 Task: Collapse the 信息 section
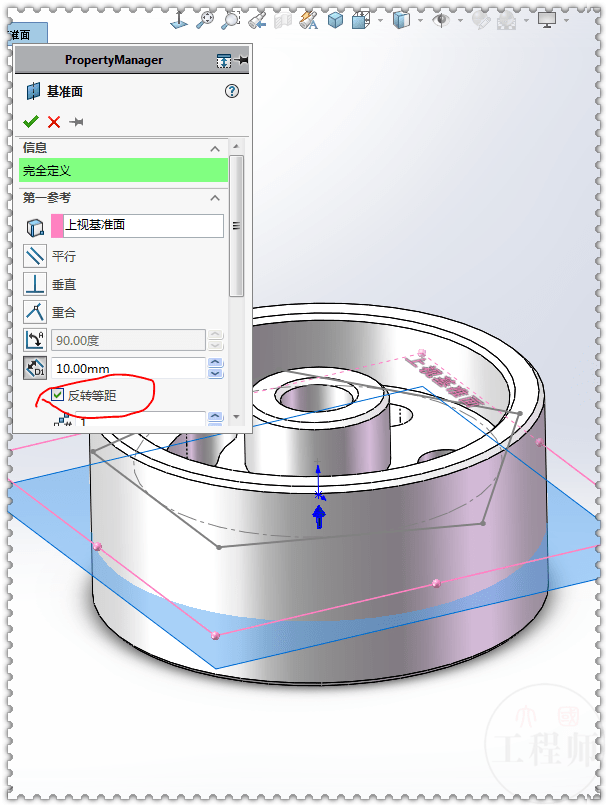(215, 149)
